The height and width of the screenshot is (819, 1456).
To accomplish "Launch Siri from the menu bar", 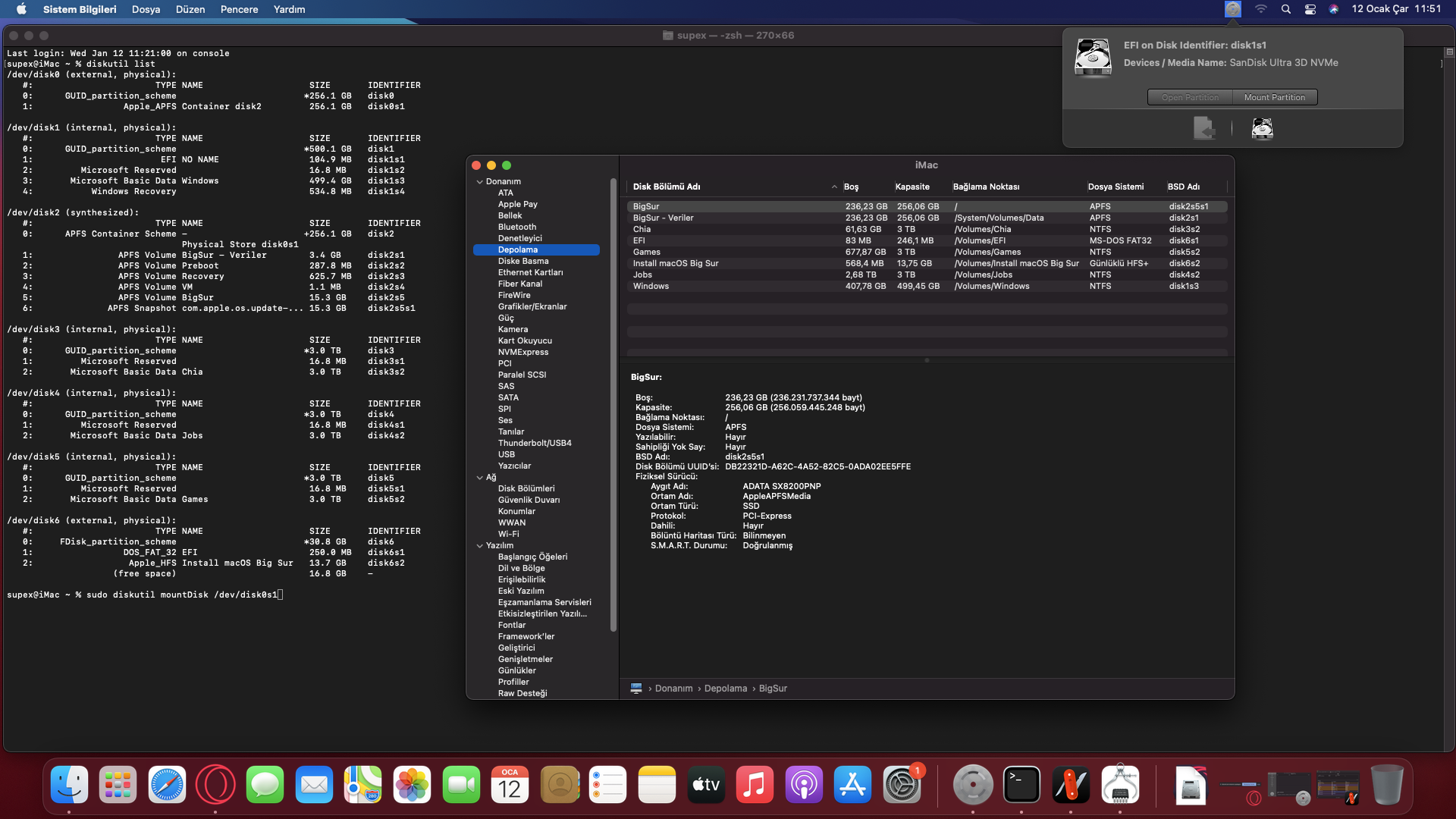I will point(1334,9).
